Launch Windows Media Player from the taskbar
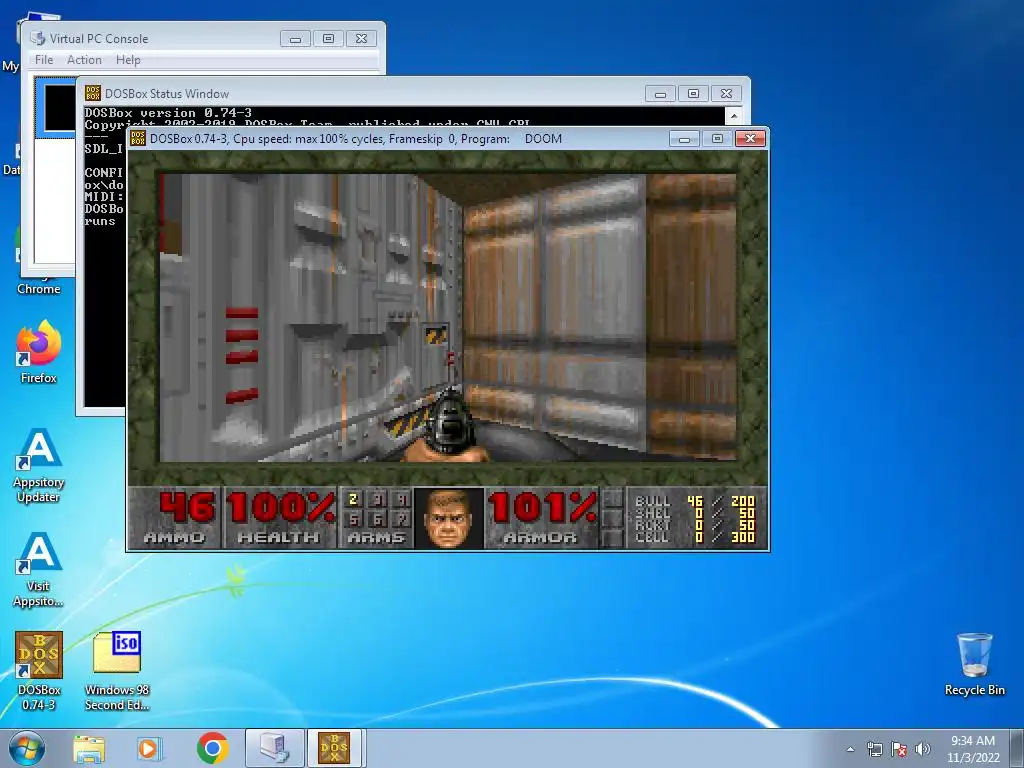The height and width of the screenshot is (768, 1024). tap(150, 748)
